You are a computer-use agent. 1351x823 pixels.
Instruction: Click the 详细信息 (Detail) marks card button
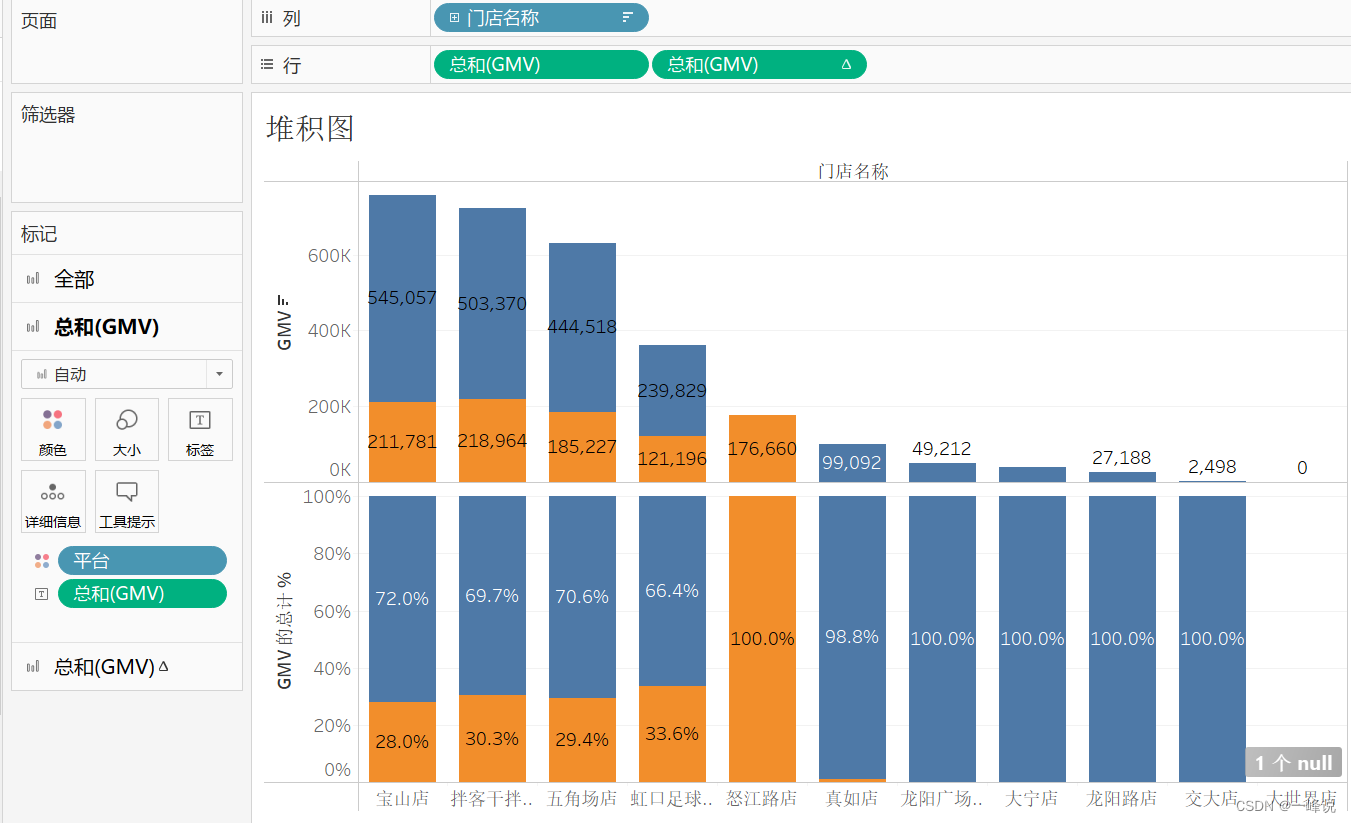tap(53, 502)
